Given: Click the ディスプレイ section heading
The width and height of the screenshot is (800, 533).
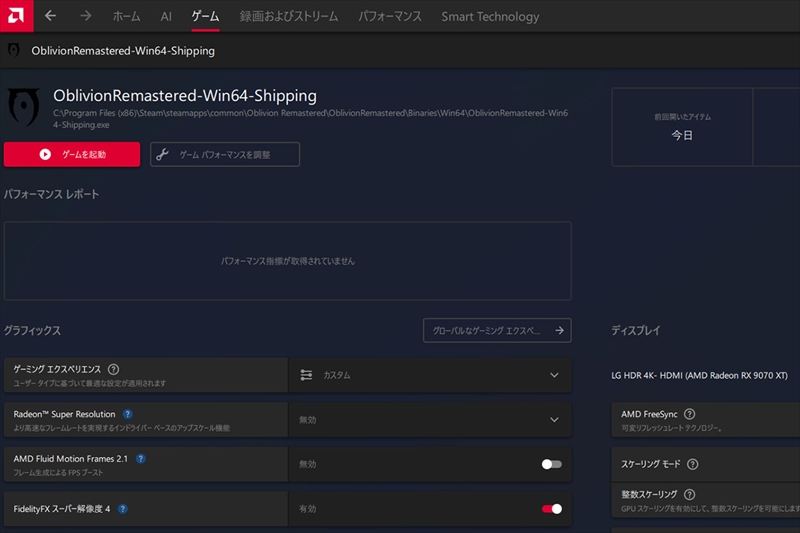Looking at the screenshot, I should [636, 331].
